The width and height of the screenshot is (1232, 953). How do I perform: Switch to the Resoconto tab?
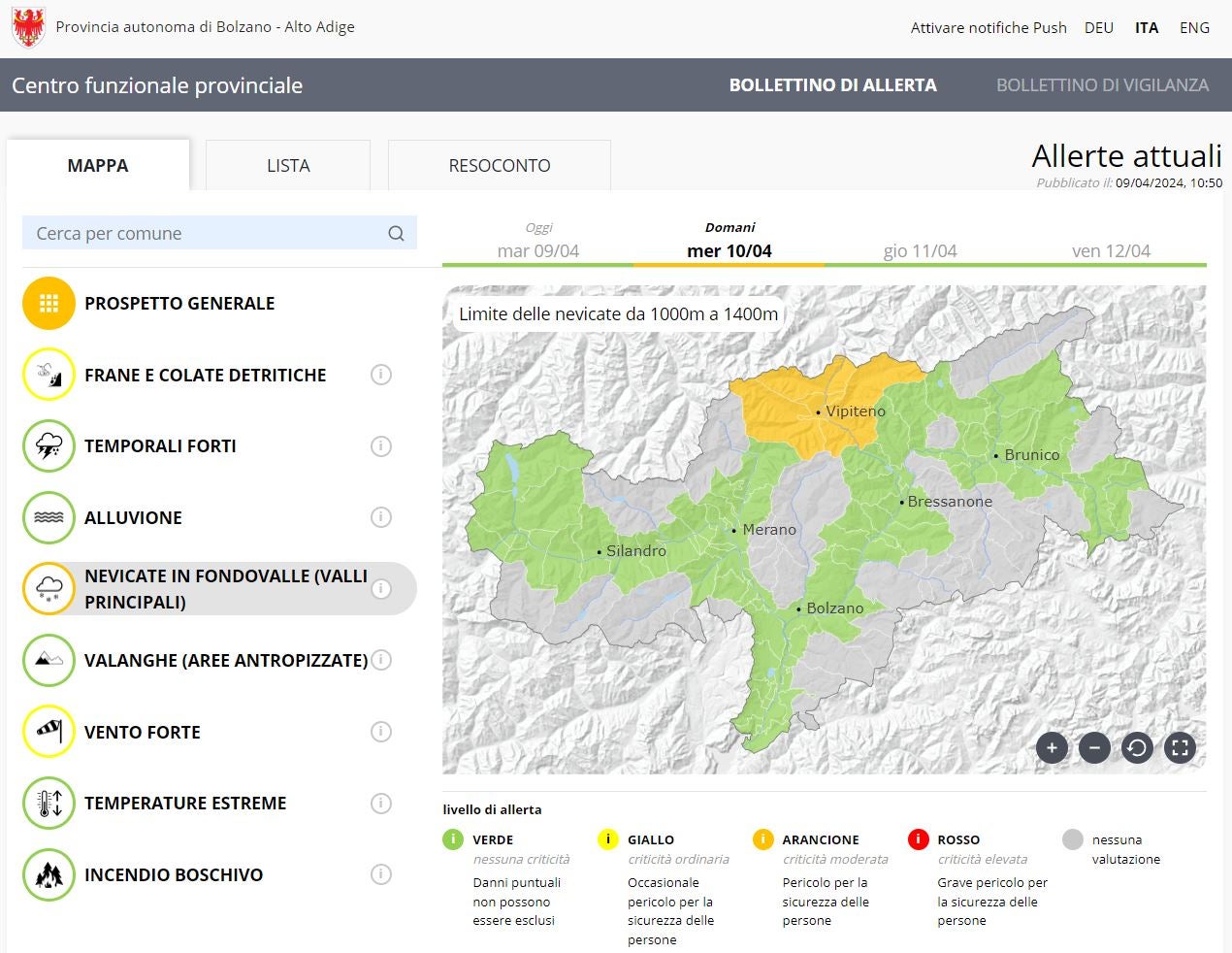(x=499, y=165)
